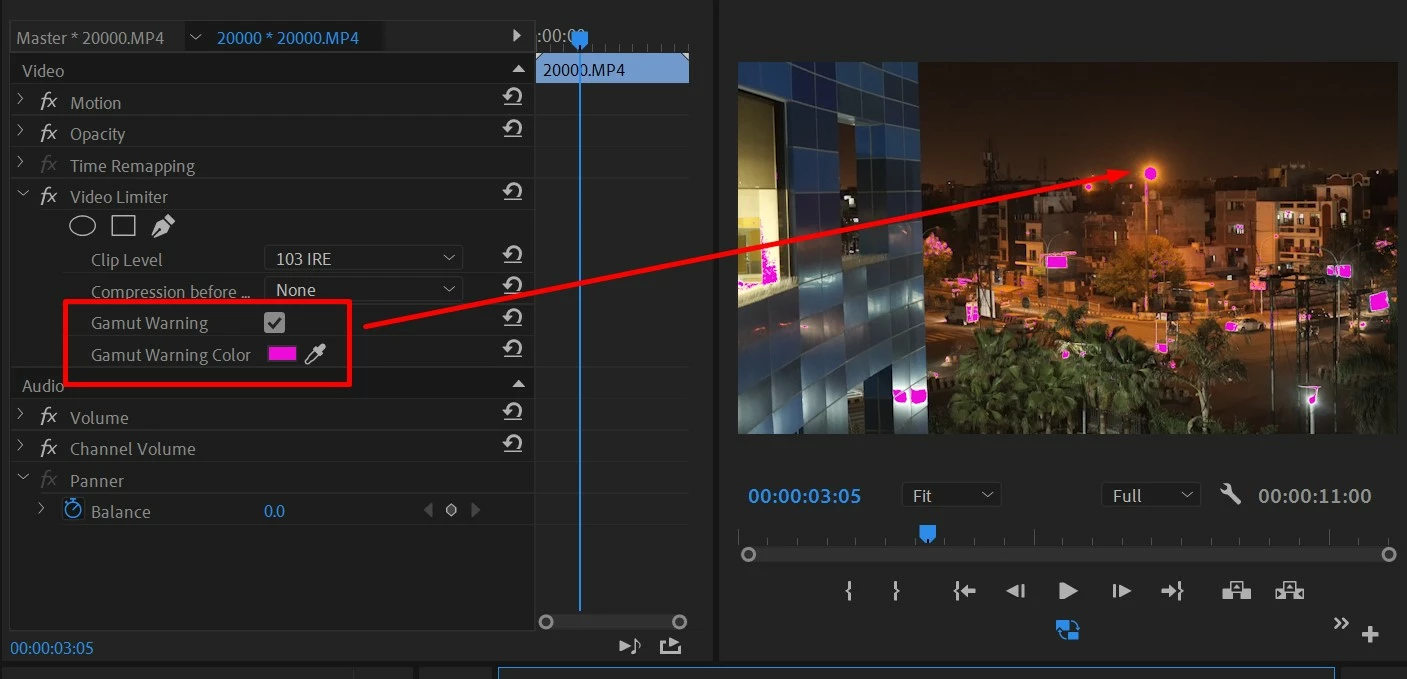Toggle the fx badge for Motion
Screen dimensions: 1407x679
tap(48, 102)
